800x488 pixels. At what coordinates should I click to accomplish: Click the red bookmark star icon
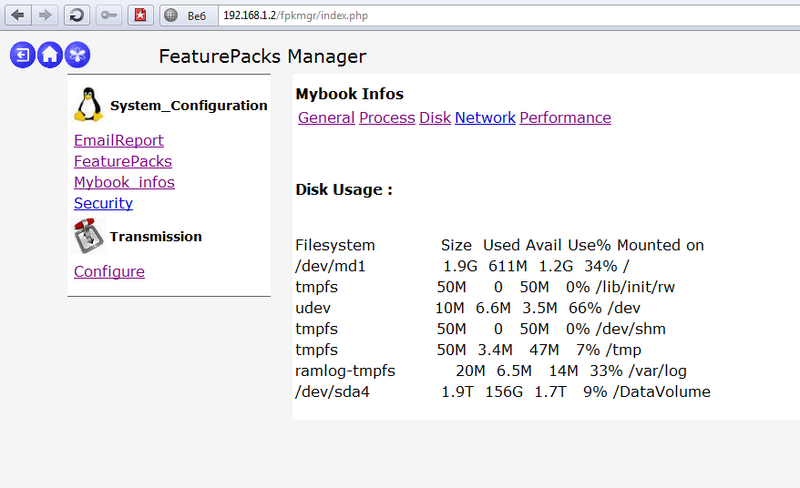140,15
